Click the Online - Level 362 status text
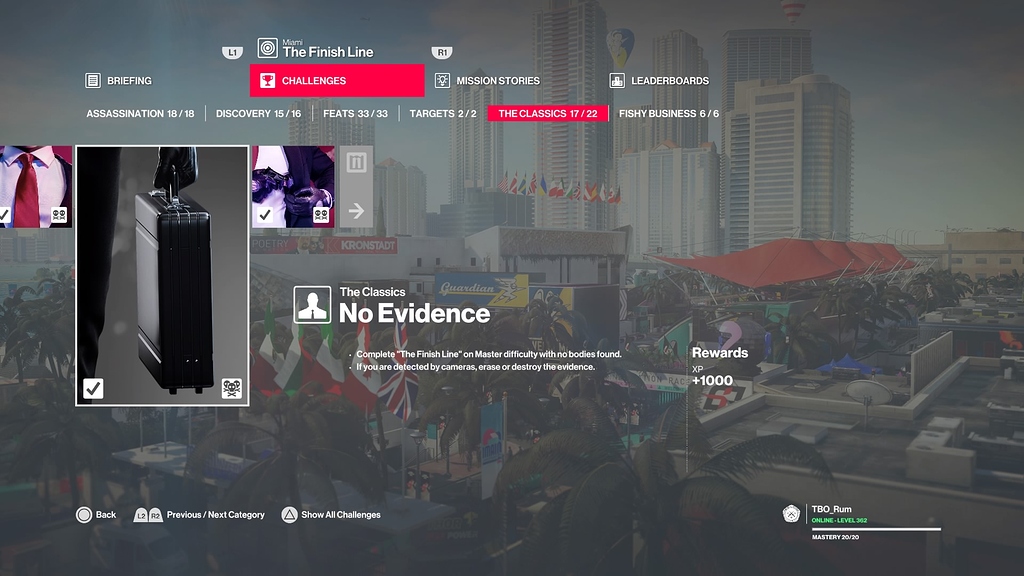 tap(839, 520)
